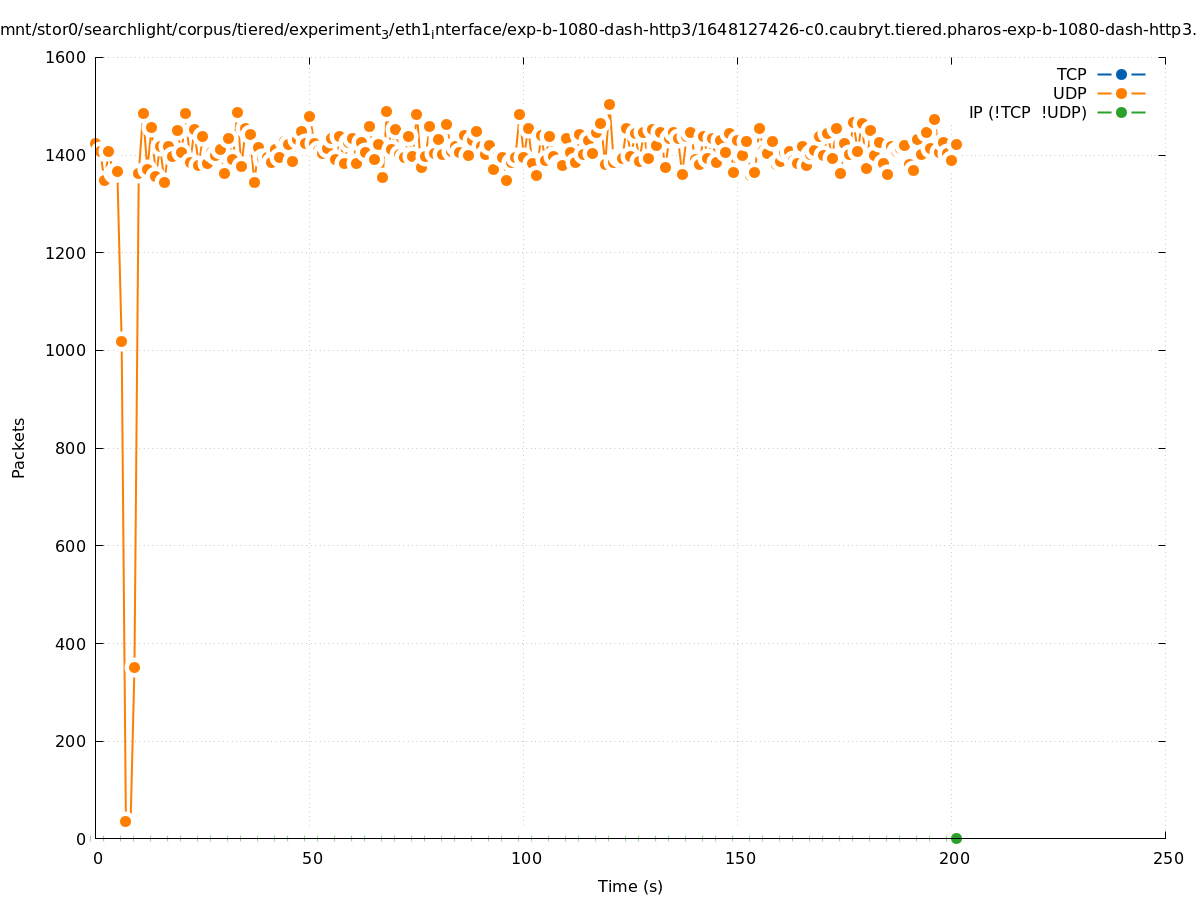Click the Time (s) x-axis label
Screen dimensions: 1197x900
pyautogui.click(x=630, y=886)
